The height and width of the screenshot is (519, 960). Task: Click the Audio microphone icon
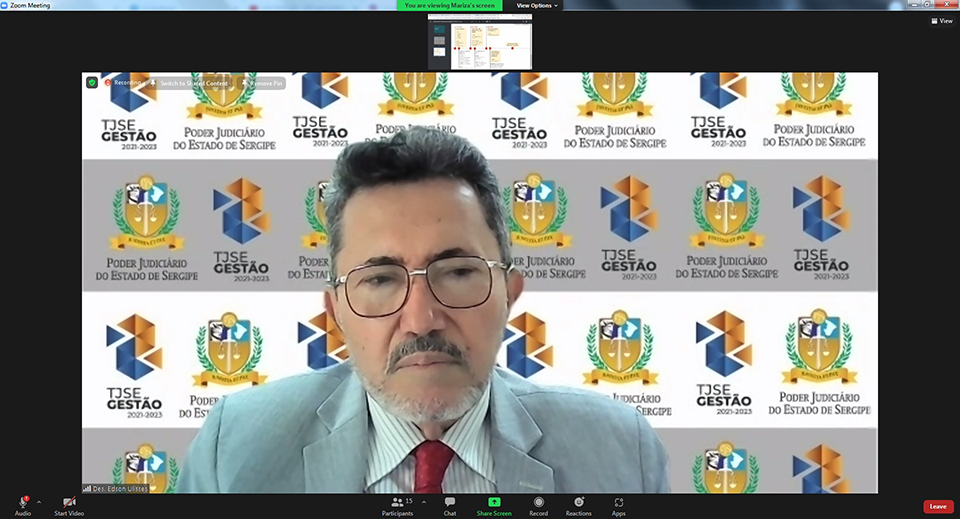[x=22, y=502]
